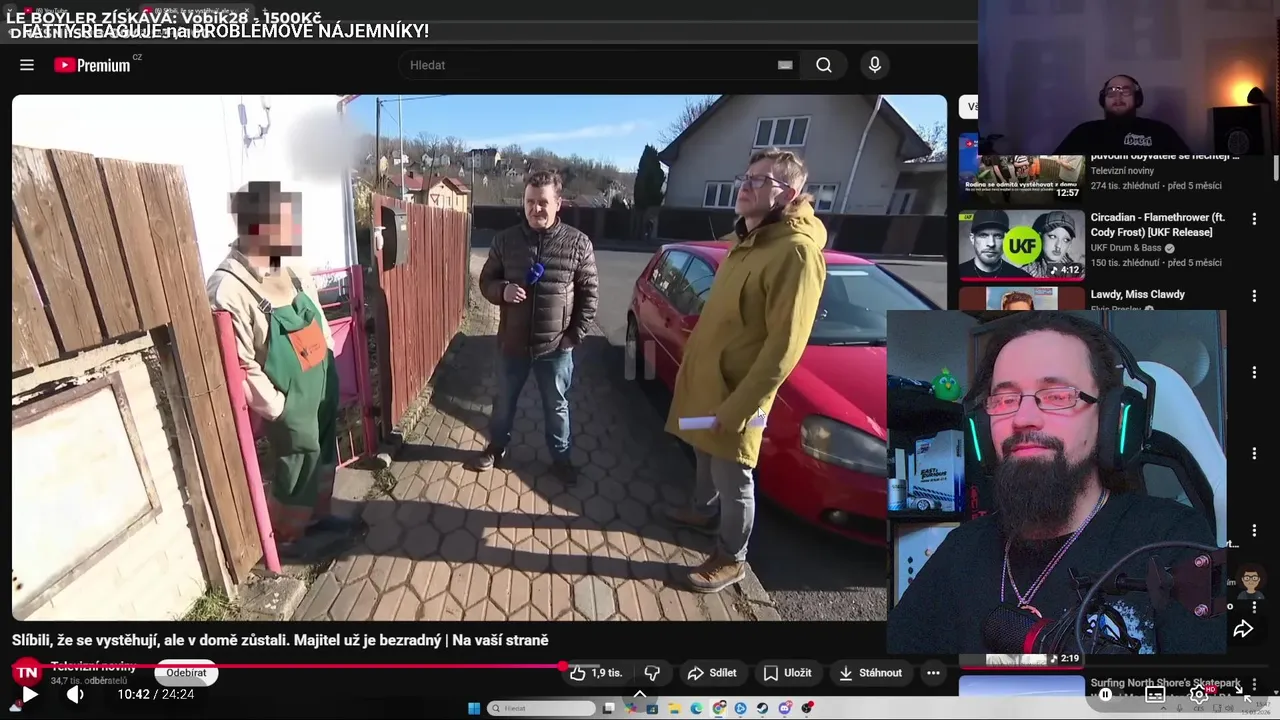1280x720 pixels.
Task: Click the share arrow icon beside the webcam overlay
Action: (1243, 629)
